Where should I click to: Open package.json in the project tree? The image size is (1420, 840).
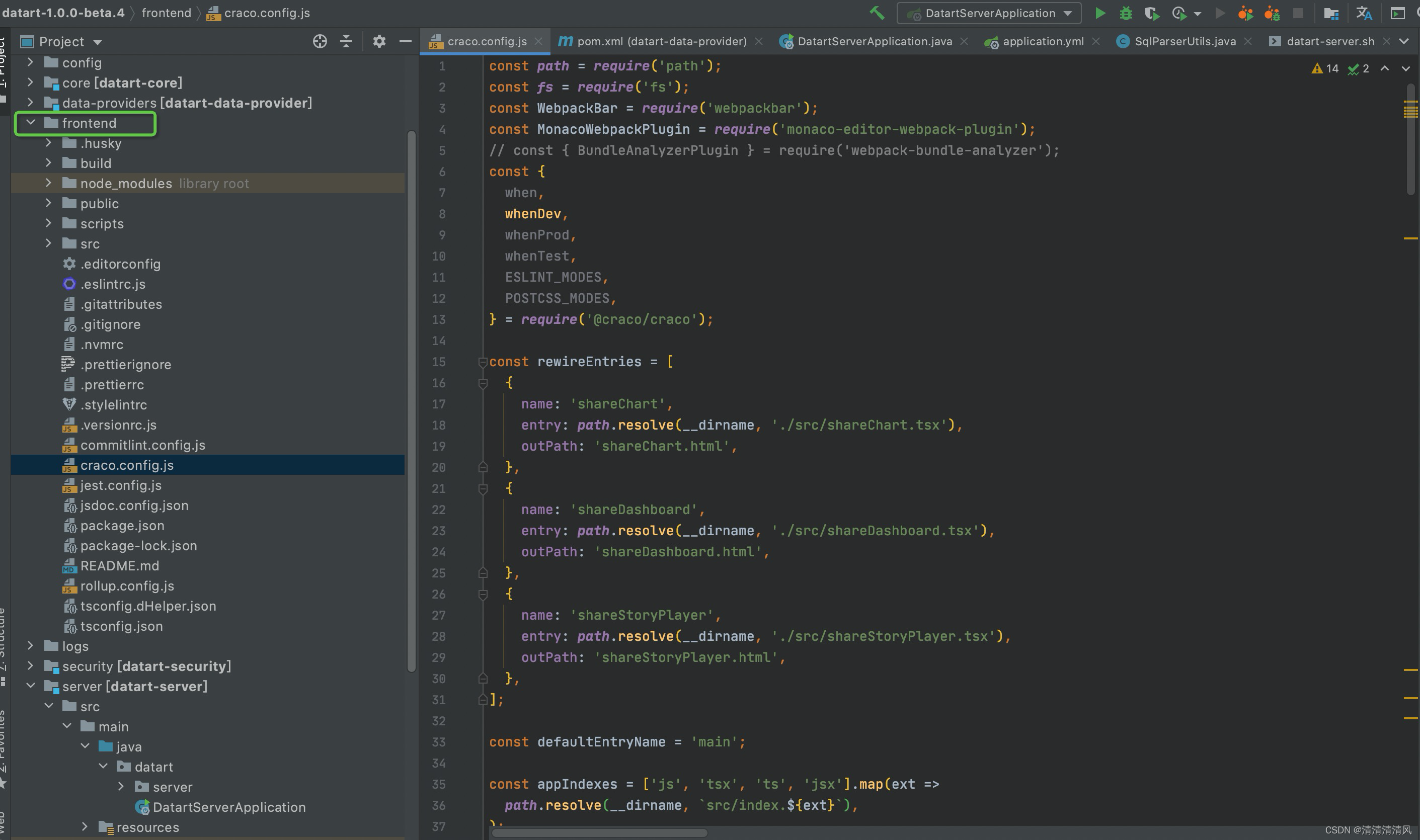click(122, 526)
